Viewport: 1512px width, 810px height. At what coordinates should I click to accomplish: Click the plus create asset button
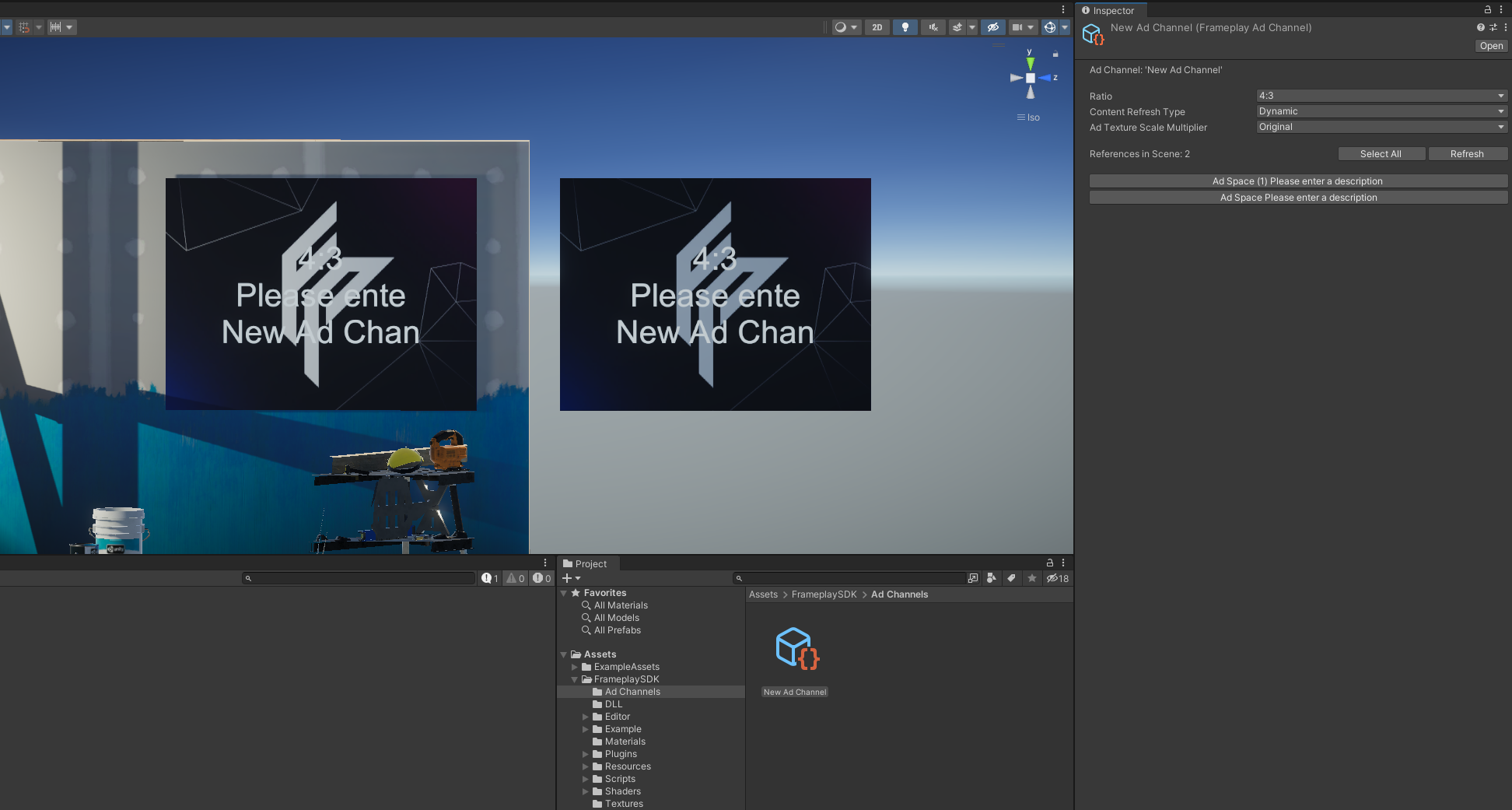point(571,578)
